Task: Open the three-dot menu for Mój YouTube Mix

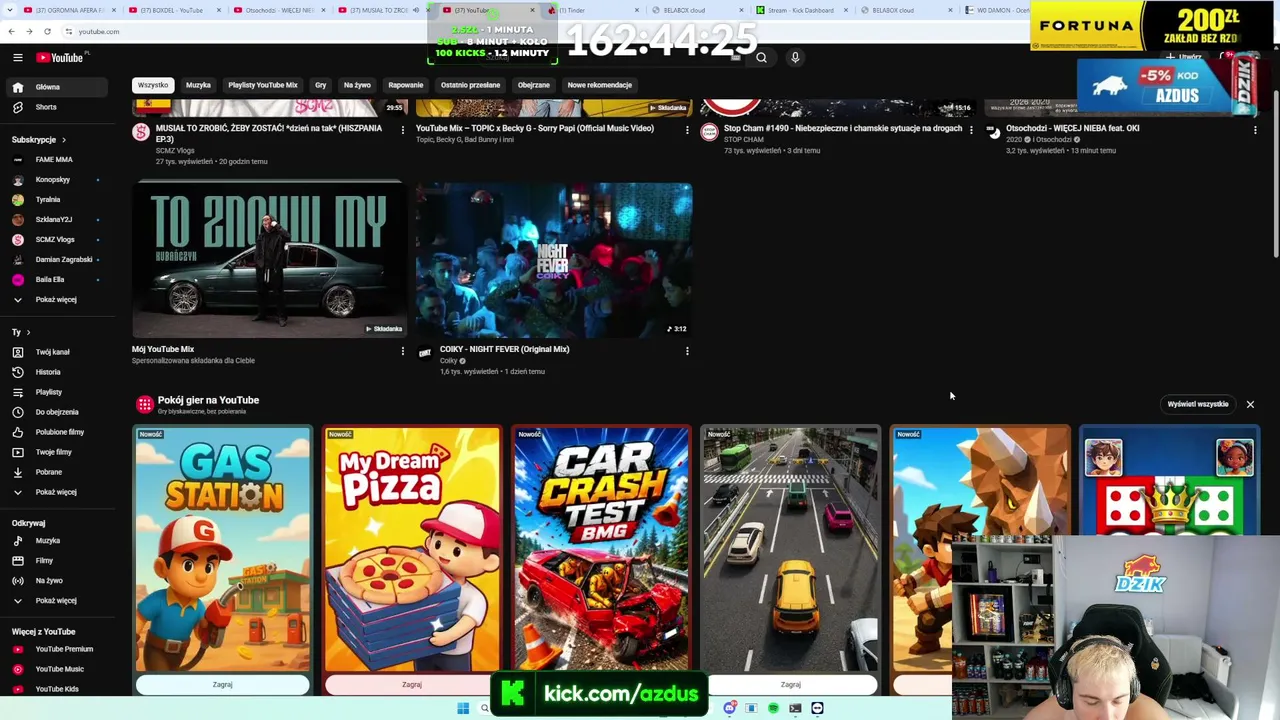Action: pyautogui.click(x=403, y=351)
